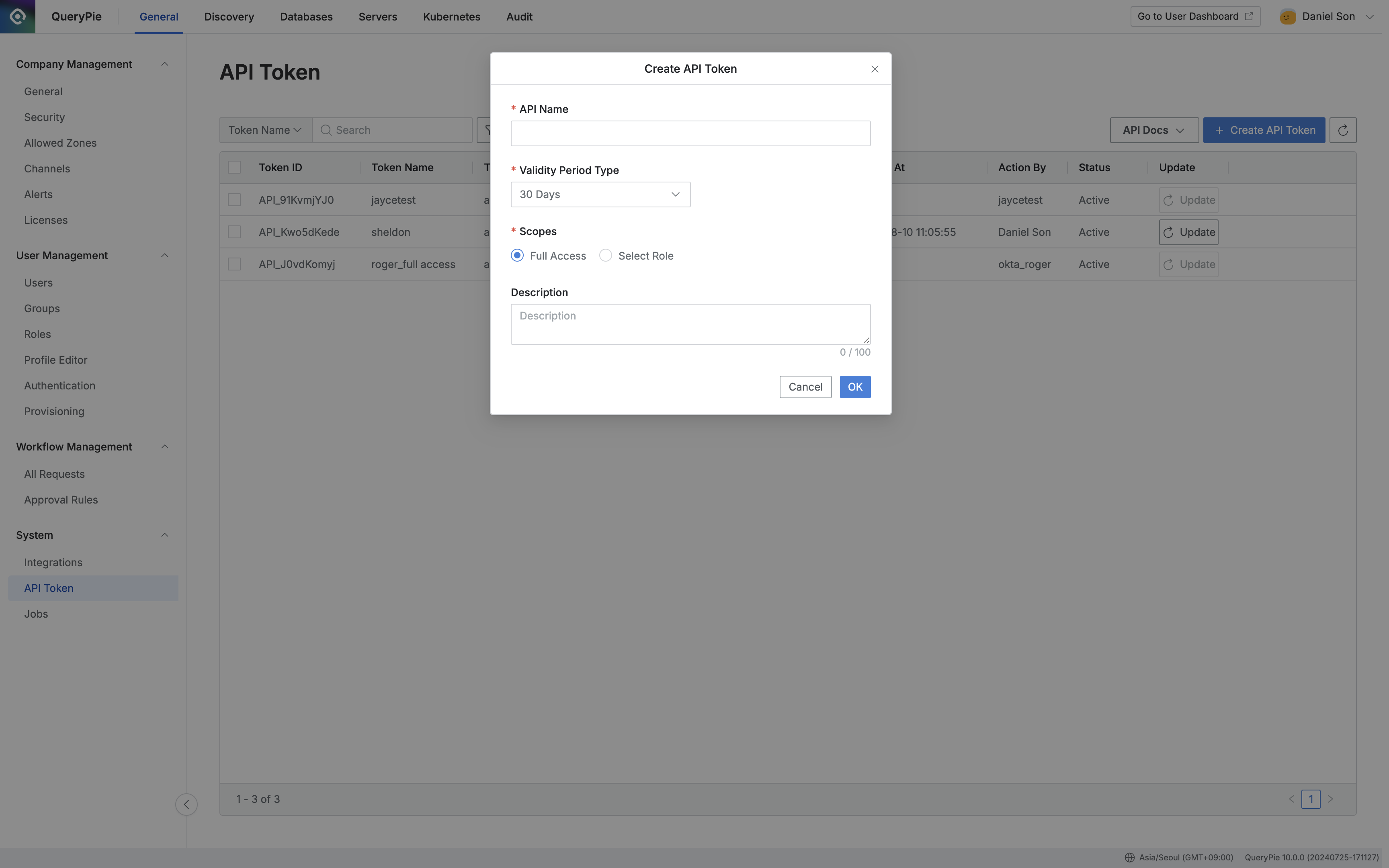Select API Token in the sidebar

click(93, 588)
